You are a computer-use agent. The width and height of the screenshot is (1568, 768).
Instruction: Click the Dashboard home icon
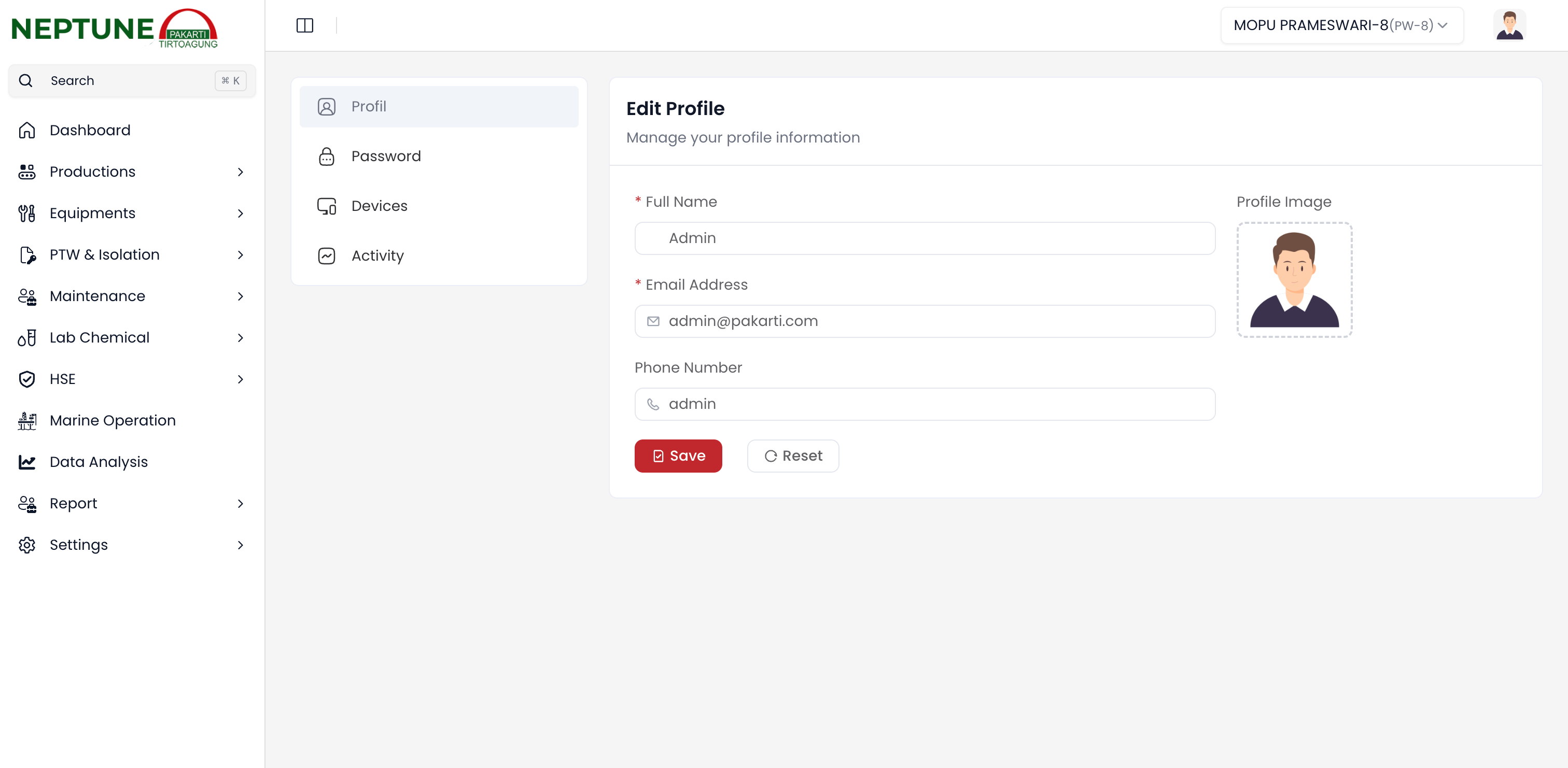pos(27,130)
